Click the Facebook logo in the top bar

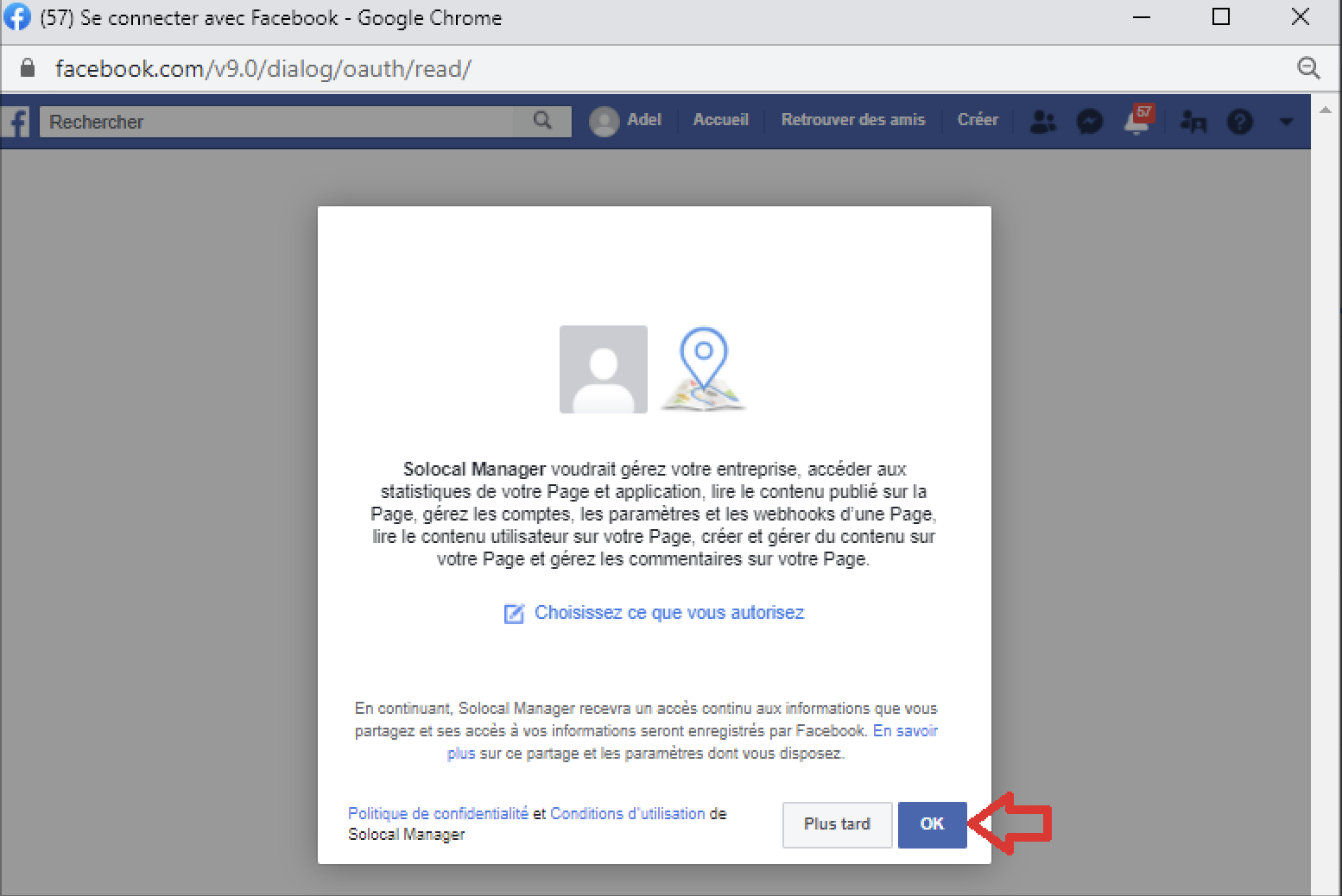tap(17, 122)
